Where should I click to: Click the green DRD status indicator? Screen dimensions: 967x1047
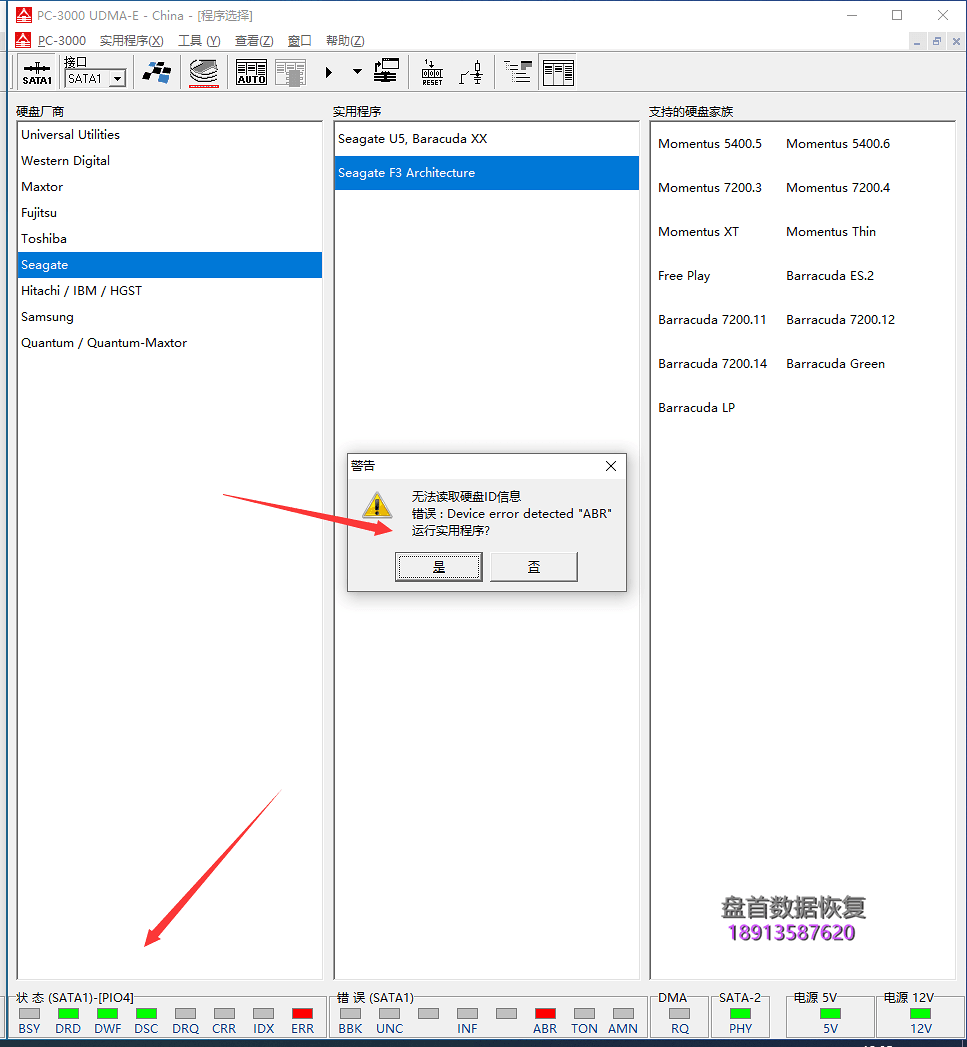click(x=68, y=1014)
